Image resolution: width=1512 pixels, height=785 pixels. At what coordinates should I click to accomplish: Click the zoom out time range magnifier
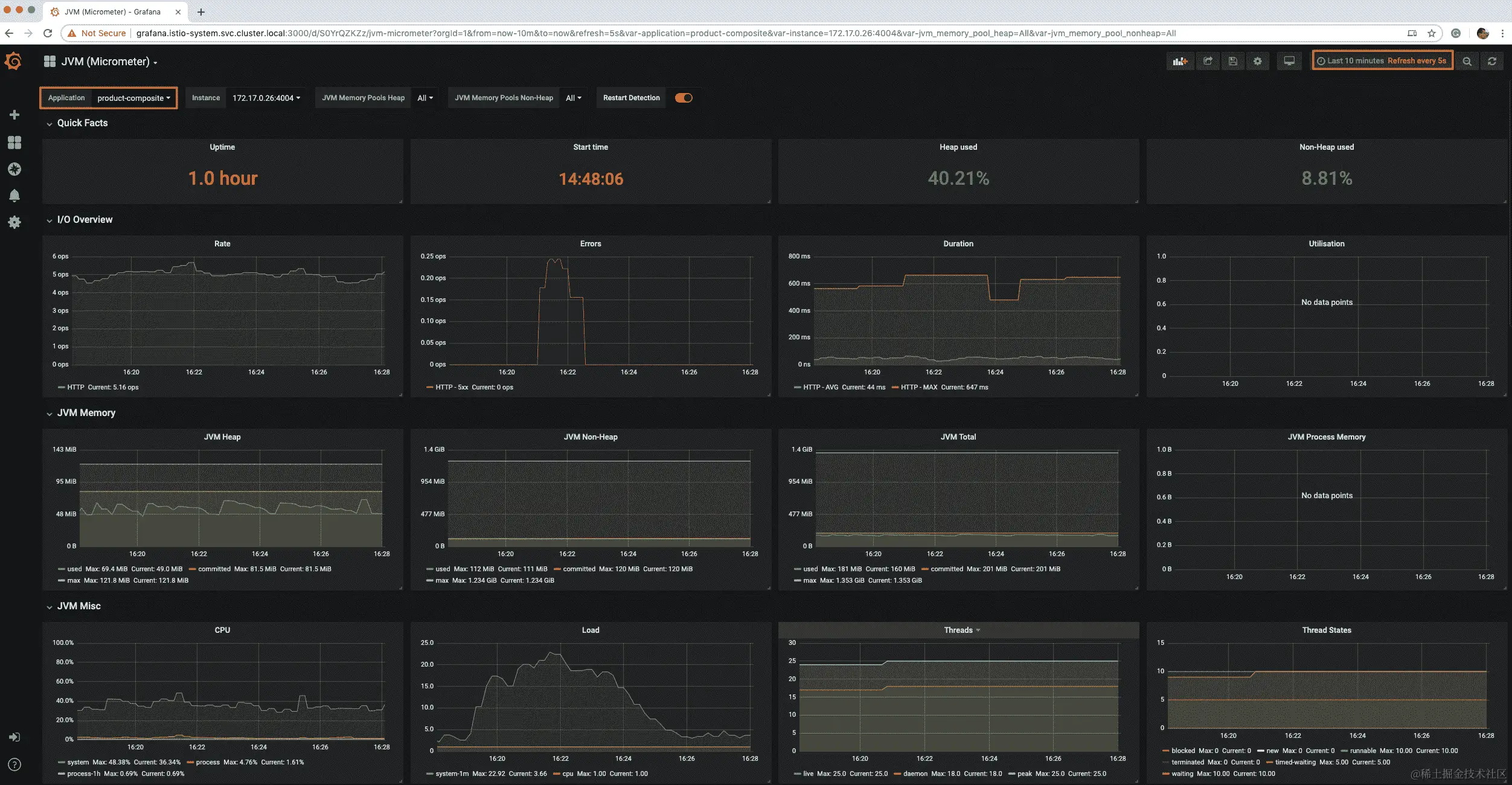[x=1467, y=61]
